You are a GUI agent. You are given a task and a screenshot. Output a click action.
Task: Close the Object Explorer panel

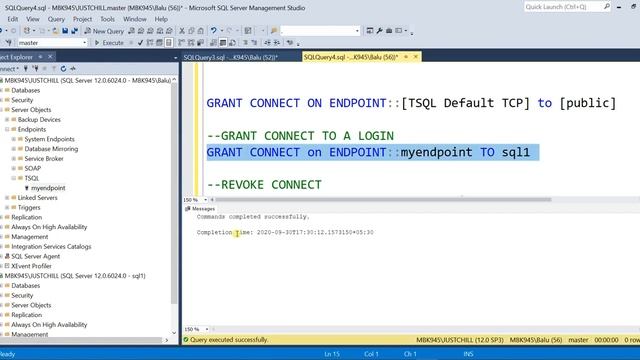[50, 57]
